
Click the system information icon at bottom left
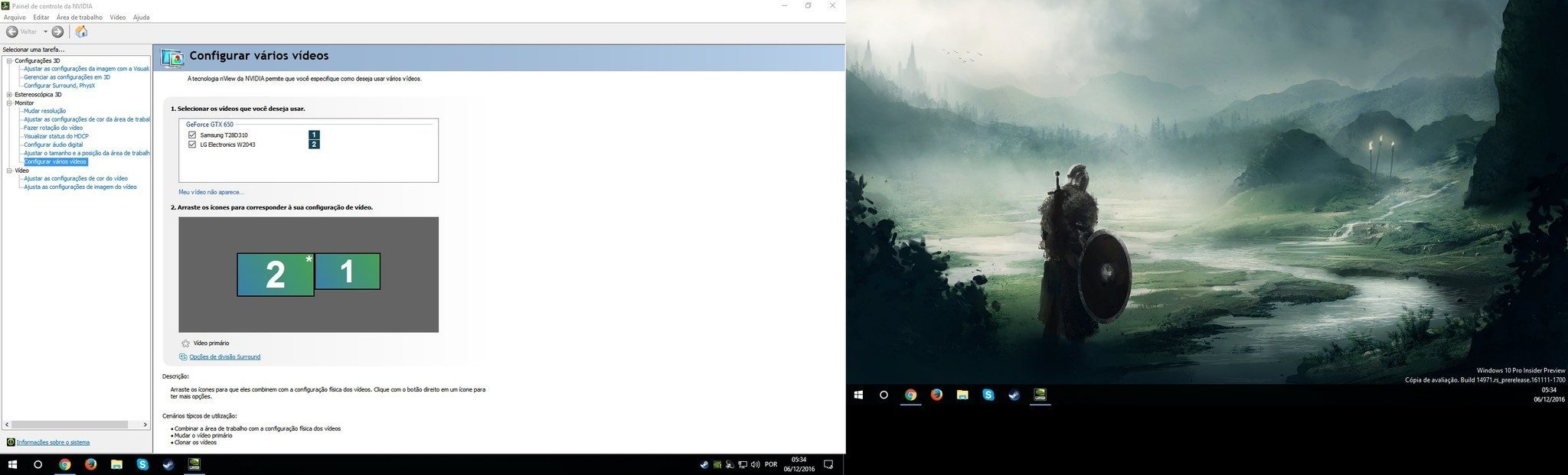coord(11,442)
